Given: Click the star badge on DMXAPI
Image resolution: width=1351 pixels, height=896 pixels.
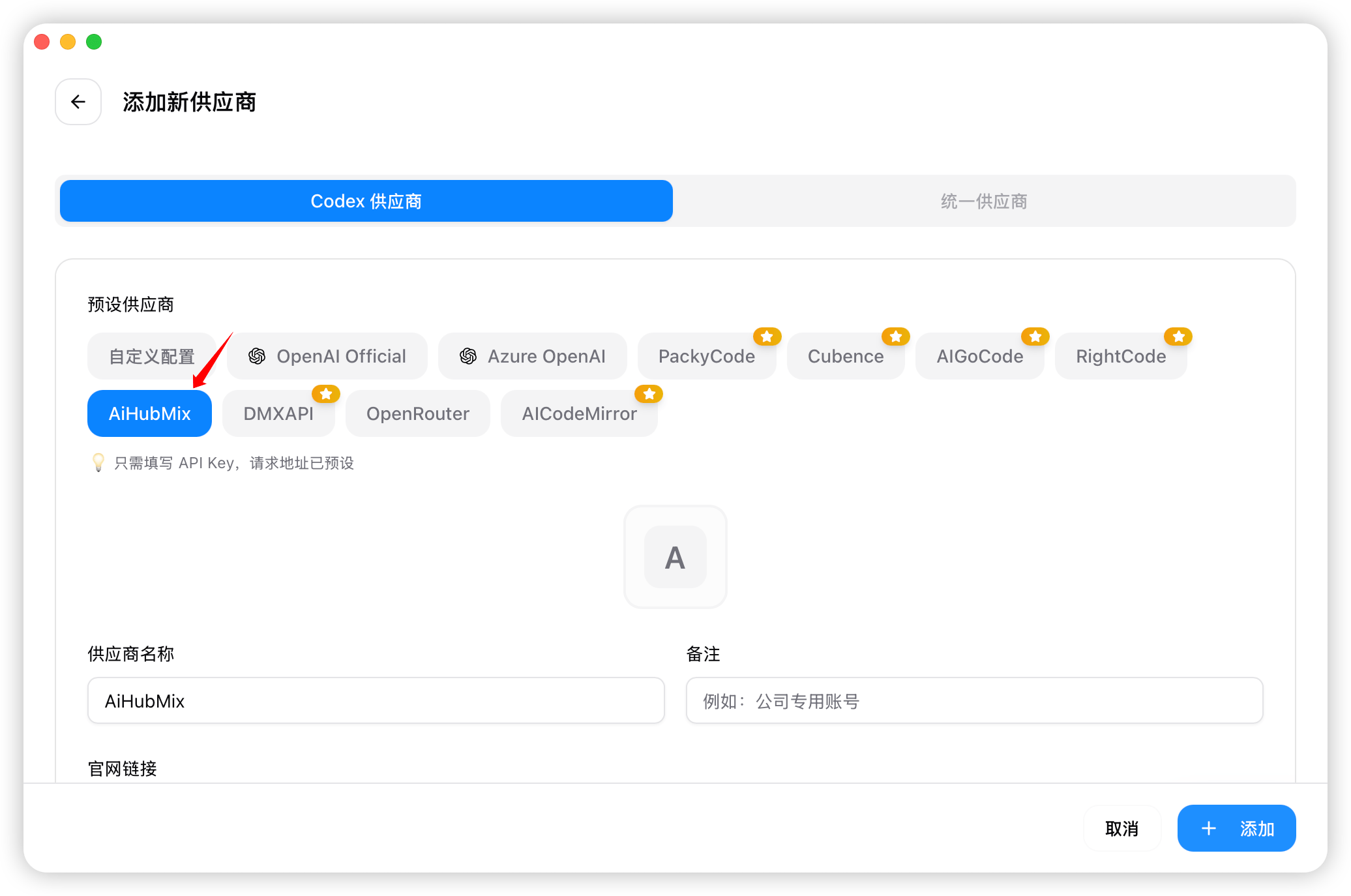Looking at the screenshot, I should 326,394.
